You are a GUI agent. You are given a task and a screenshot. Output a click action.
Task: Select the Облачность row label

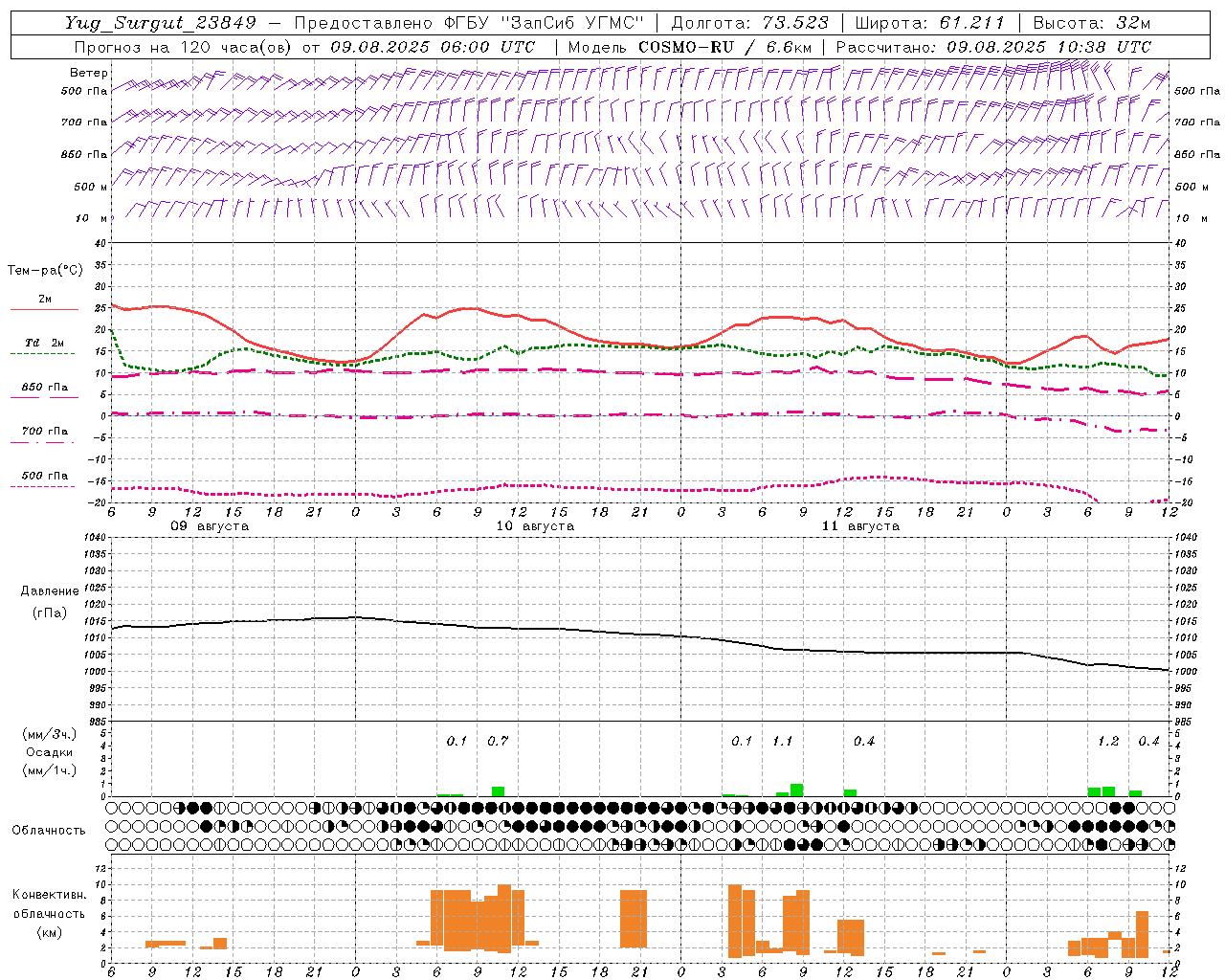(49, 830)
